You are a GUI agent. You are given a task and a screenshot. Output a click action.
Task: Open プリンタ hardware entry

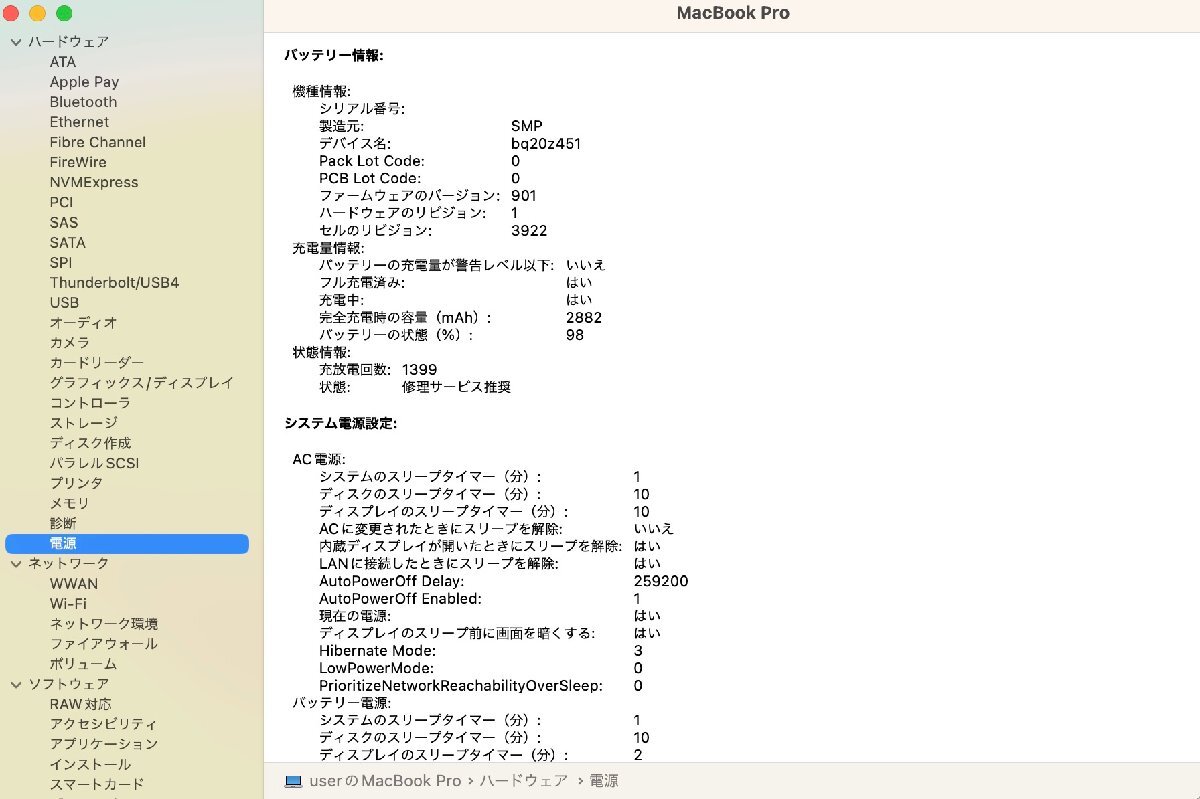[76, 483]
